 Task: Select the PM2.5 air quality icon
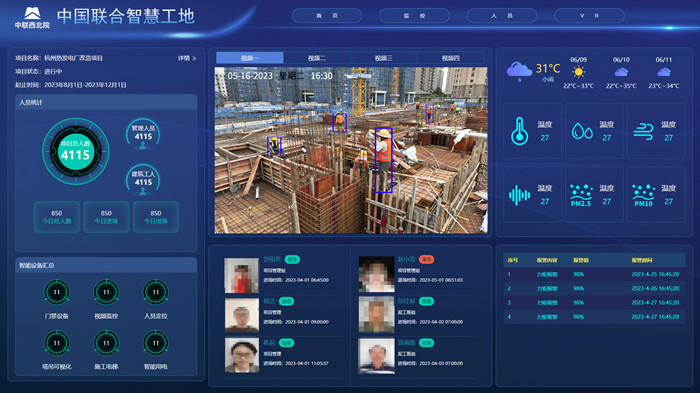point(581,195)
